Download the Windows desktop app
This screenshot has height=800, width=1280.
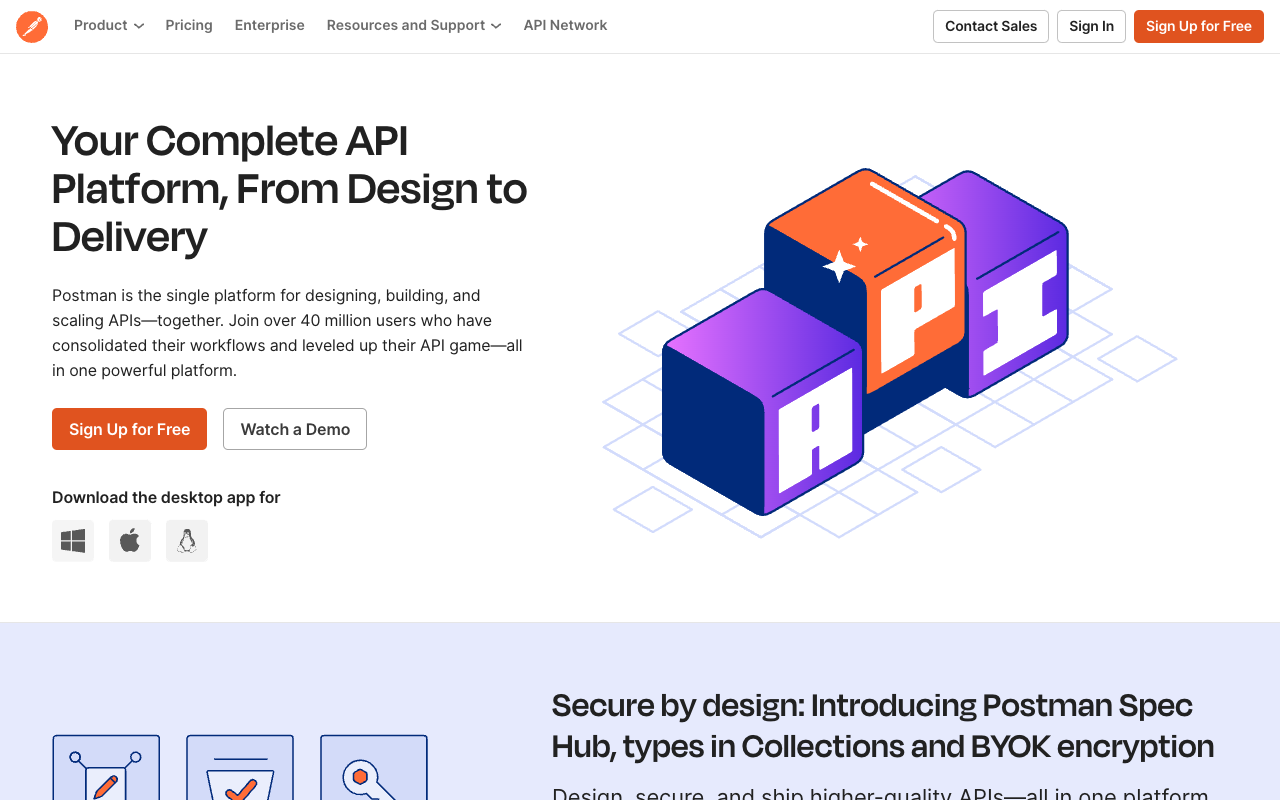[x=73, y=541]
